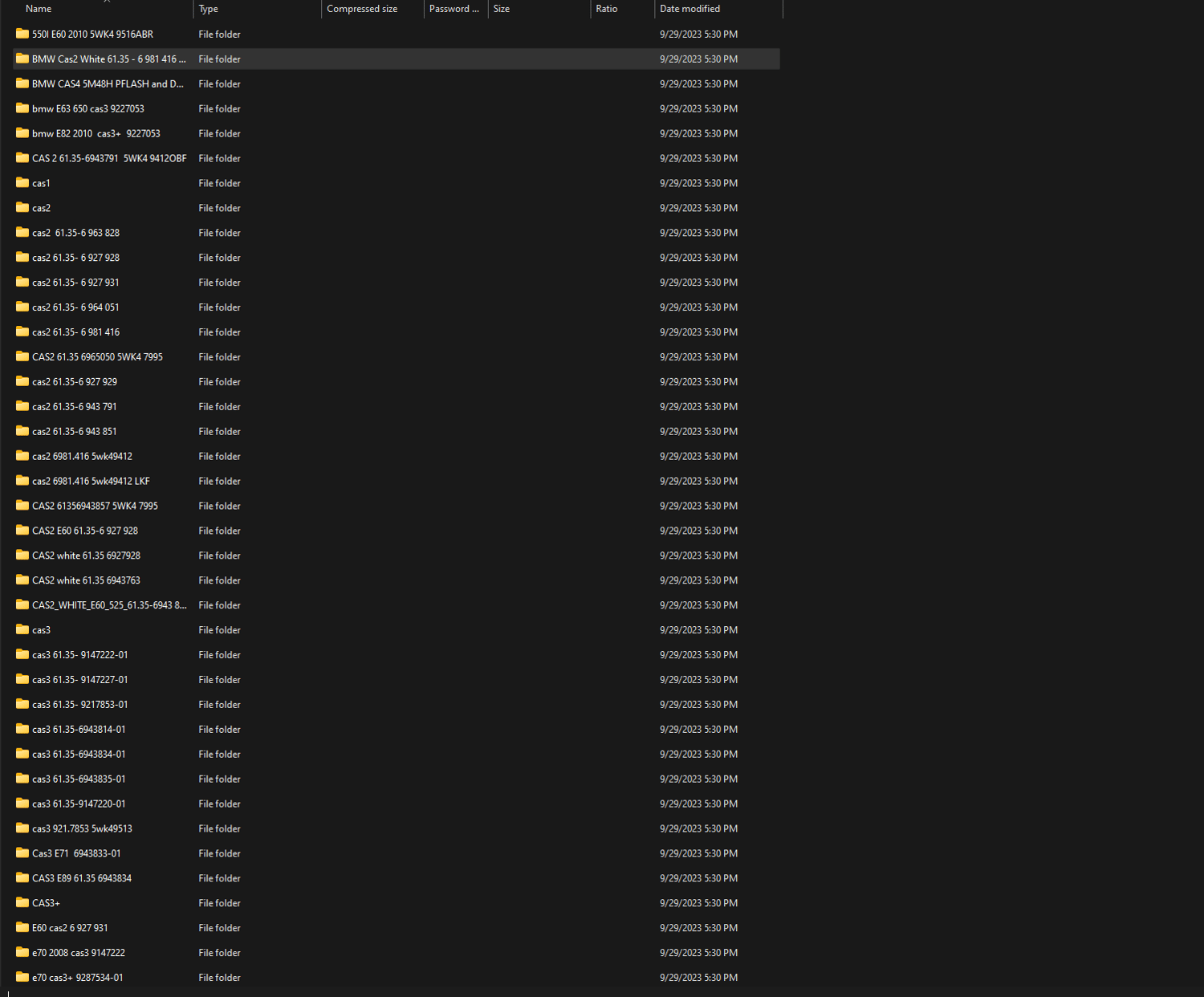Select 'CAS3 E89 61.35 6943834' folder name

tap(82, 878)
